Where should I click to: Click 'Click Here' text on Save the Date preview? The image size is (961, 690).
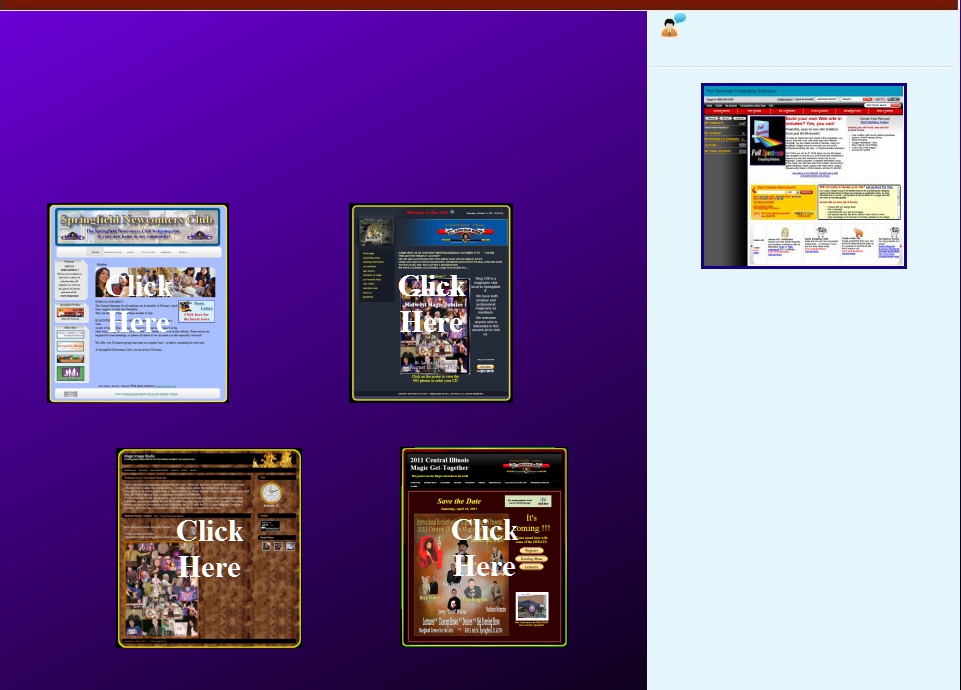point(484,548)
